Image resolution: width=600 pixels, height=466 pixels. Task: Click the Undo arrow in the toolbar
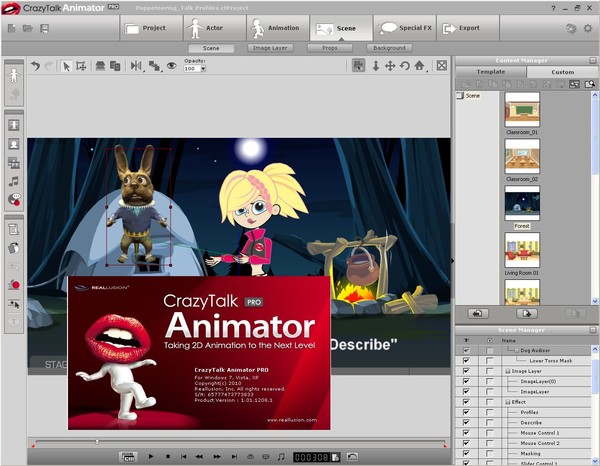(35, 66)
